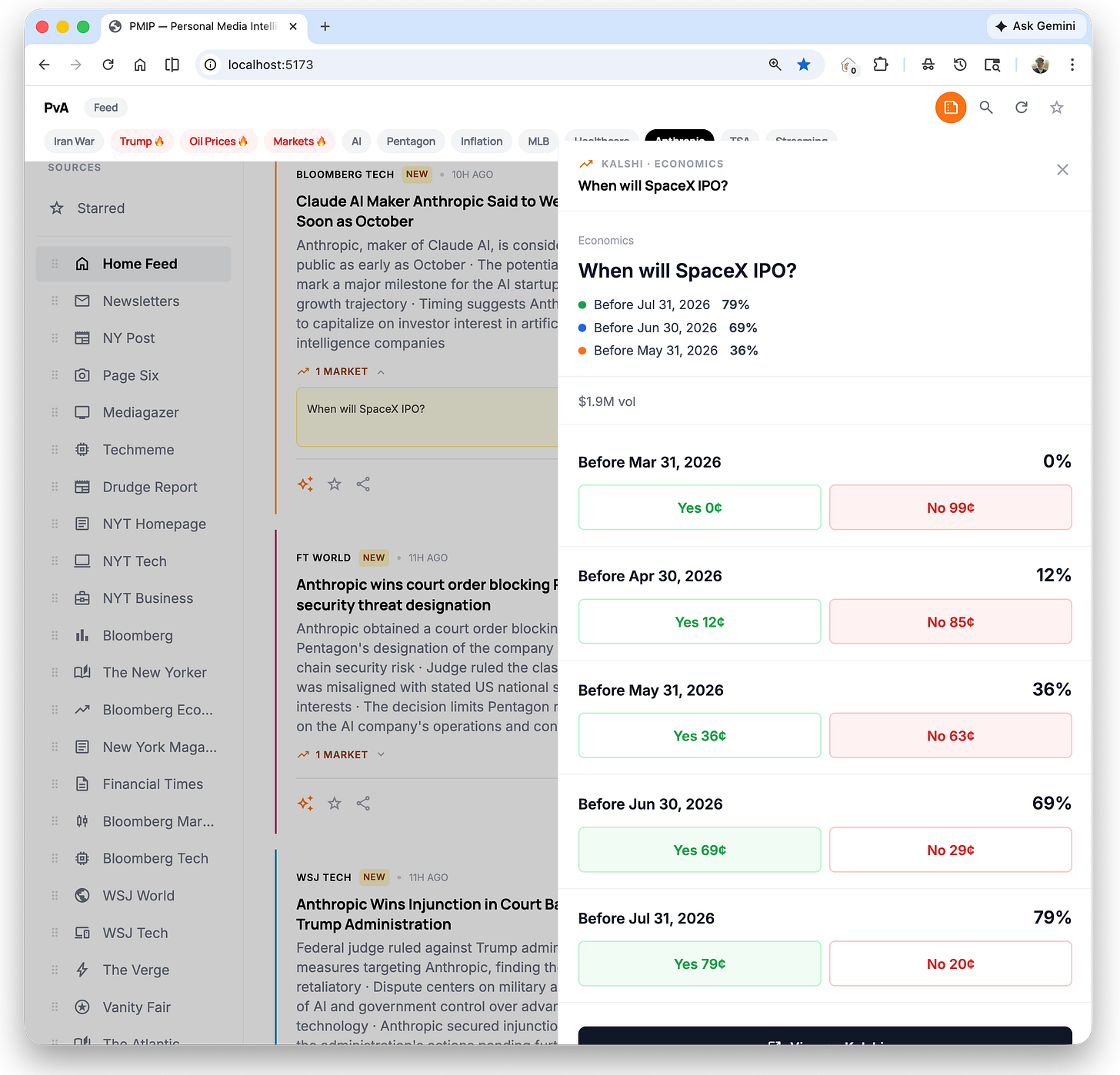Open the Ask Gemini button
The image size is (1120, 1075).
1036,26
